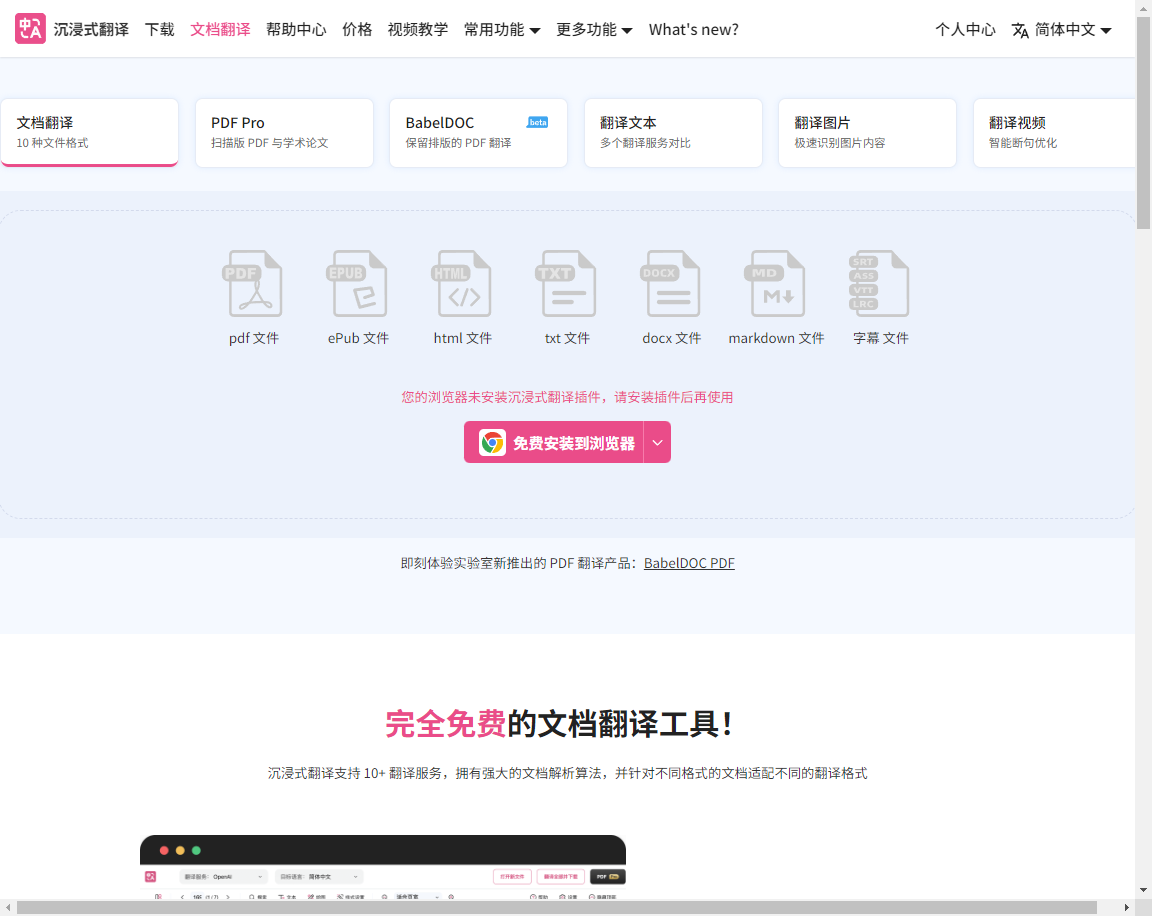Switch to the 翻译图片 tab card
This screenshot has width=1152, height=916.
pos(867,132)
